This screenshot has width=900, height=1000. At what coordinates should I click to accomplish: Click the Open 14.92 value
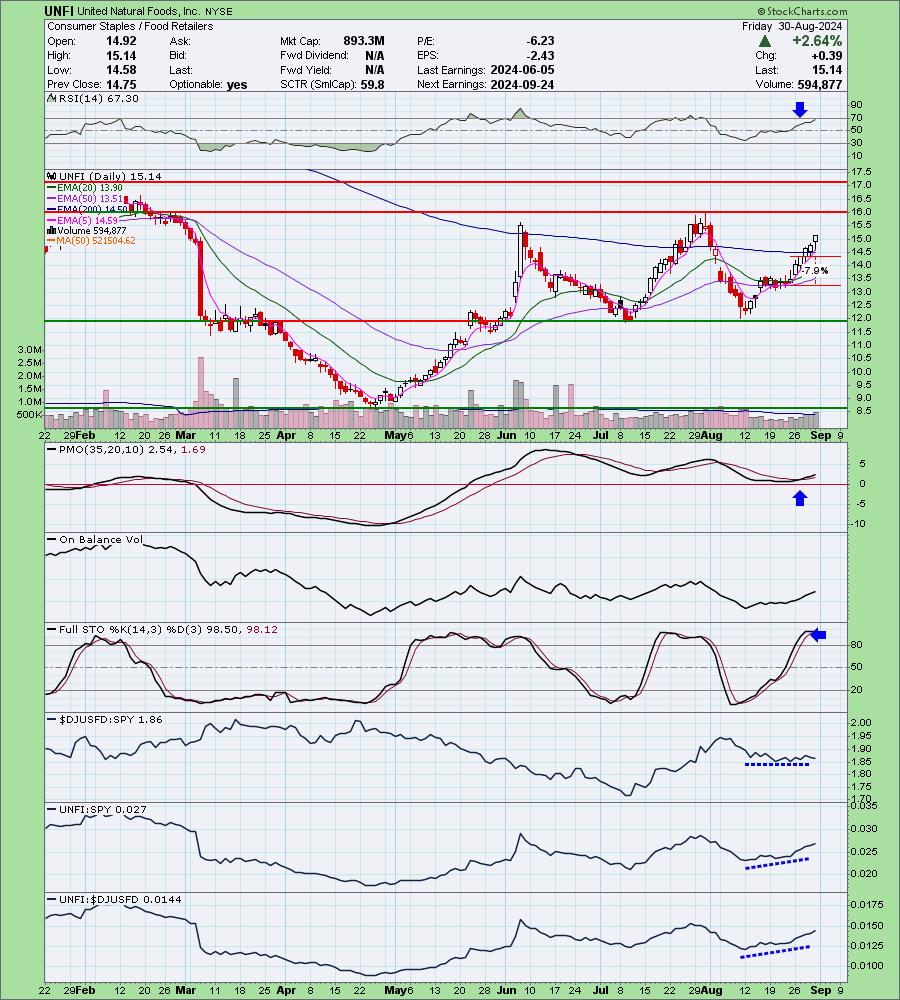point(121,41)
